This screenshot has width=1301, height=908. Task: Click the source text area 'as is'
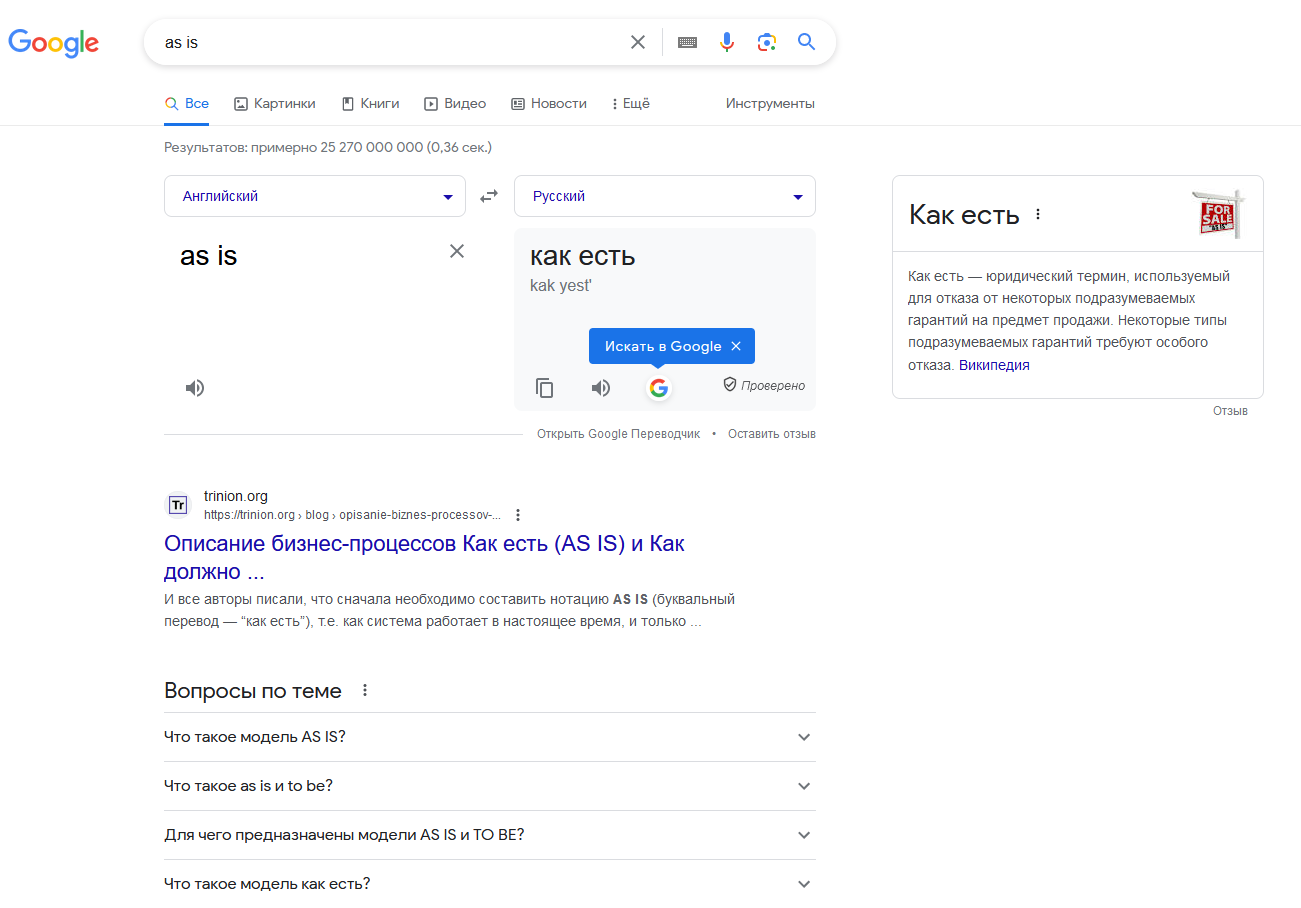coord(209,256)
